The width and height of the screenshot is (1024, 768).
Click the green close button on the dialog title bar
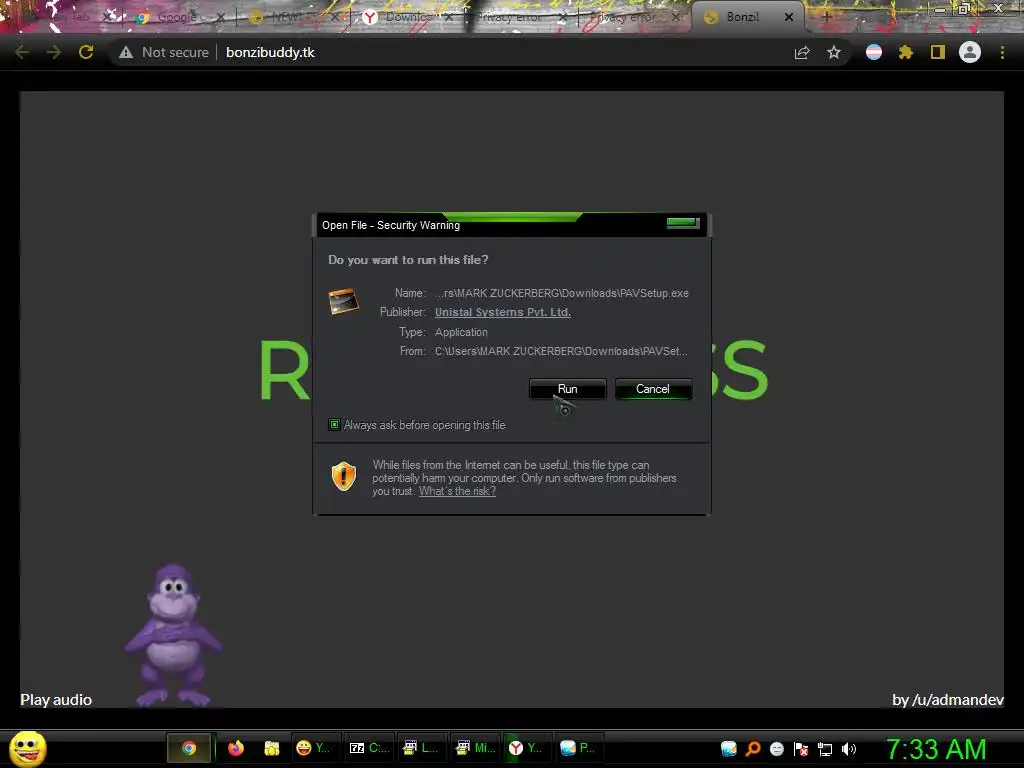coord(683,223)
